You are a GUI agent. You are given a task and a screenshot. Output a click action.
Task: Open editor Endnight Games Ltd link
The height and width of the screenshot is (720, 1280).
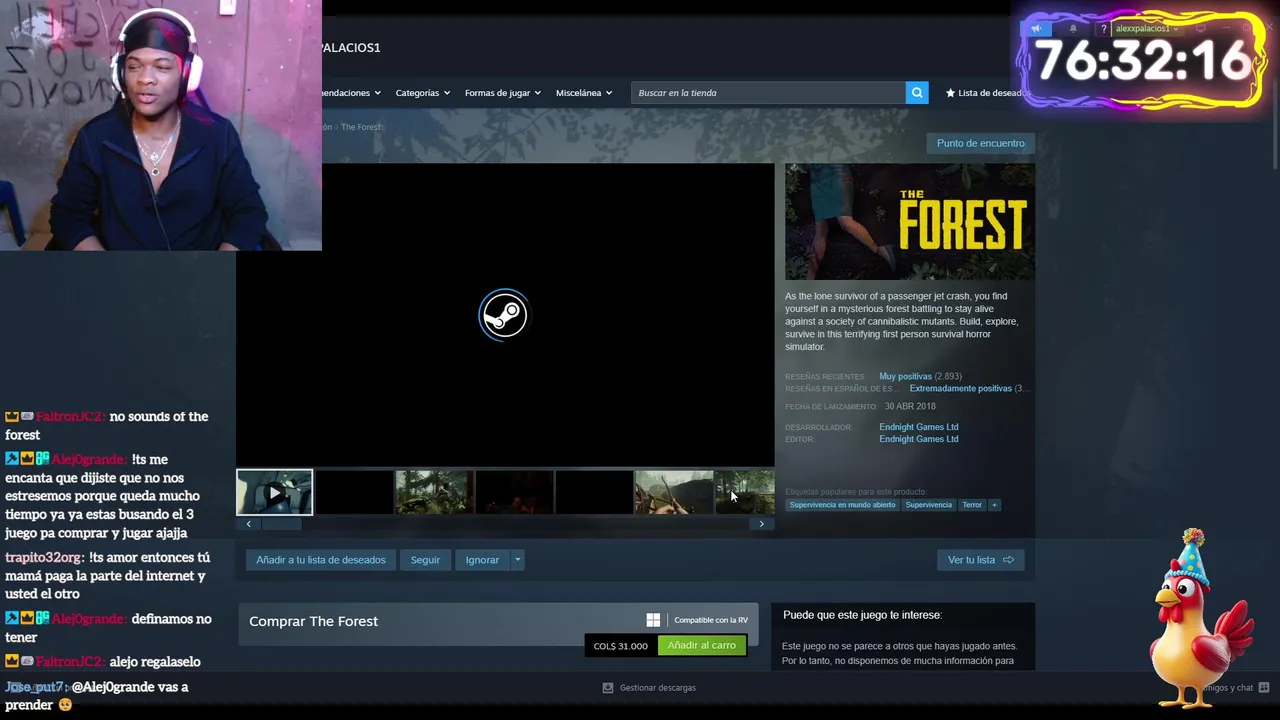919,439
